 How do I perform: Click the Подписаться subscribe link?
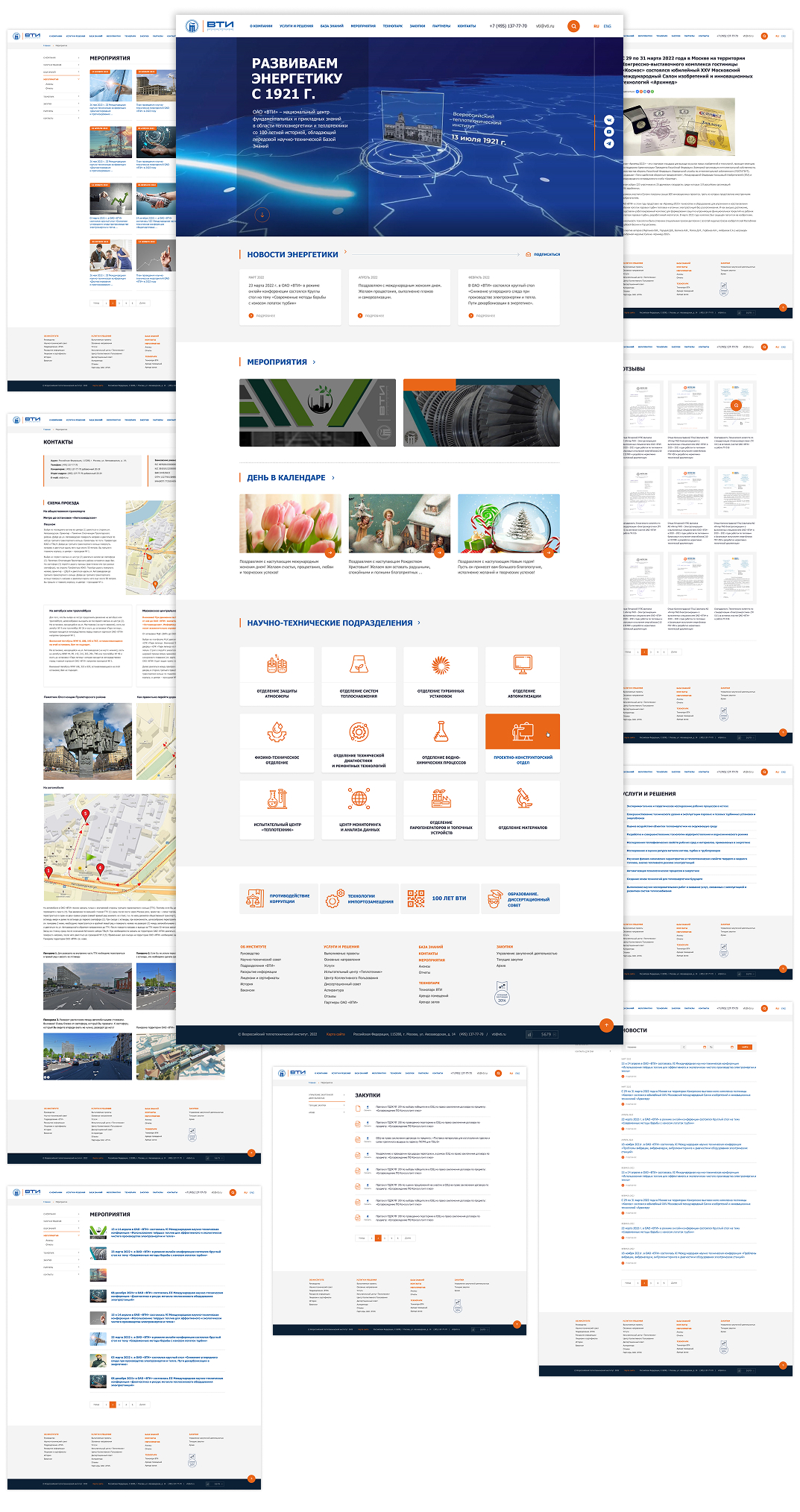[x=546, y=254]
